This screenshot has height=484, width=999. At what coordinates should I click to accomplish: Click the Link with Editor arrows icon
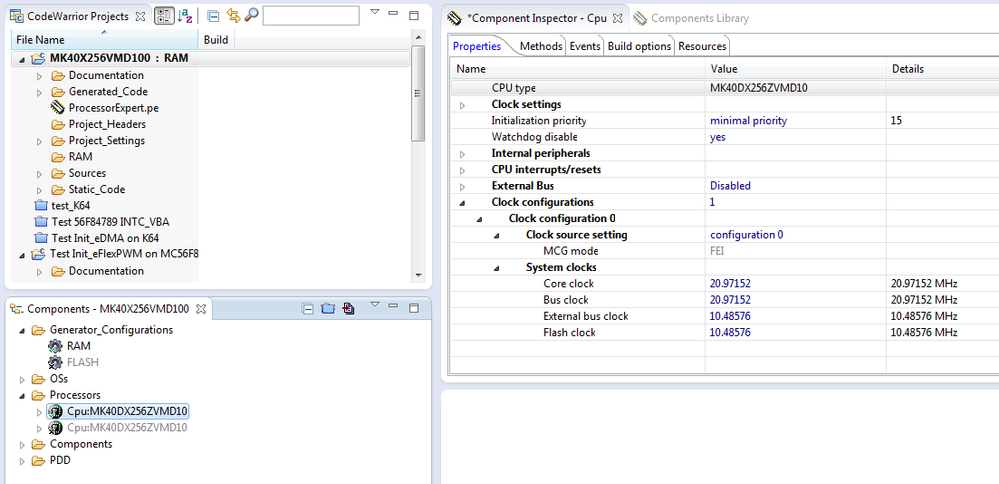[233, 16]
